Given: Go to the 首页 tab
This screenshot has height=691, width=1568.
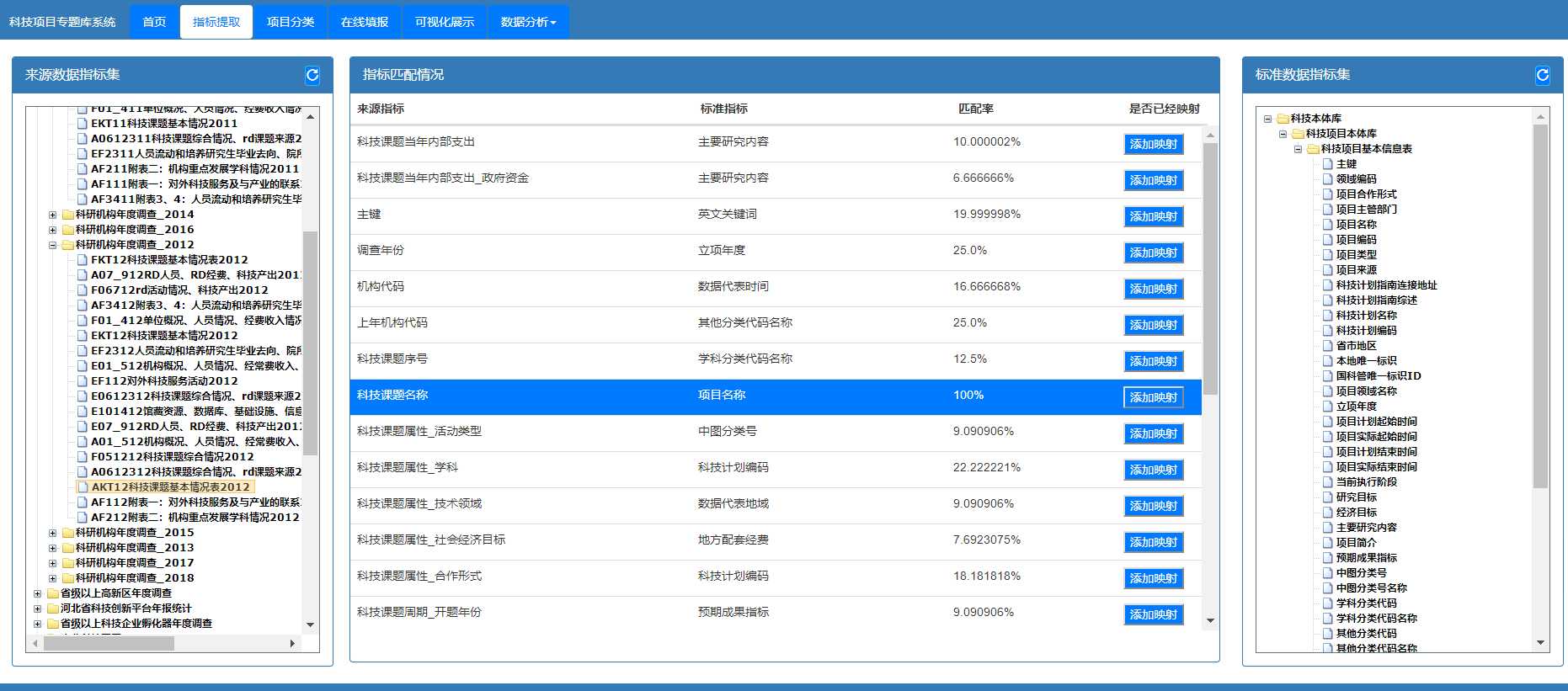Looking at the screenshot, I should pos(154,22).
